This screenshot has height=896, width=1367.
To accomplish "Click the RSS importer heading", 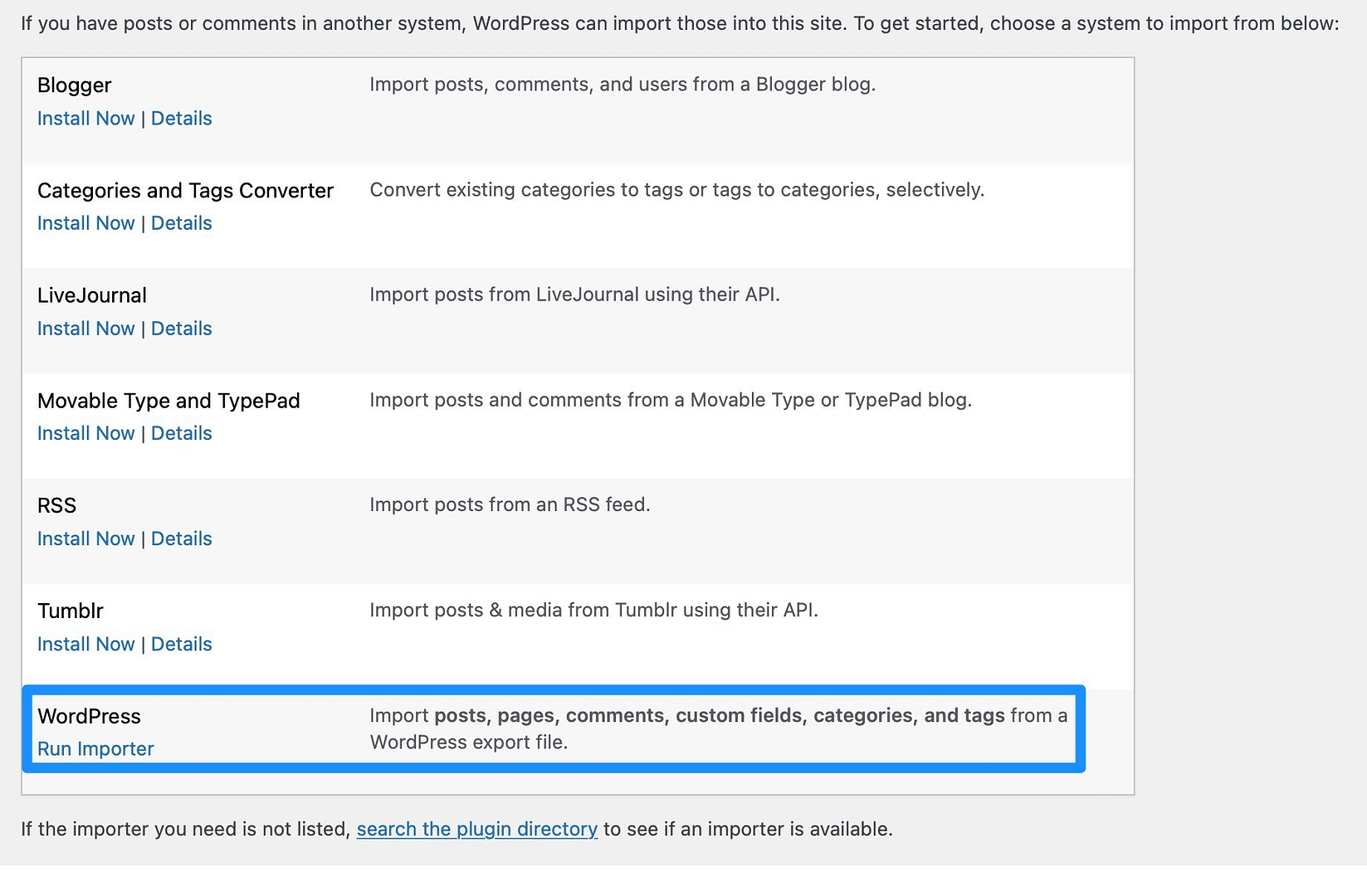I will pos(56,506).
